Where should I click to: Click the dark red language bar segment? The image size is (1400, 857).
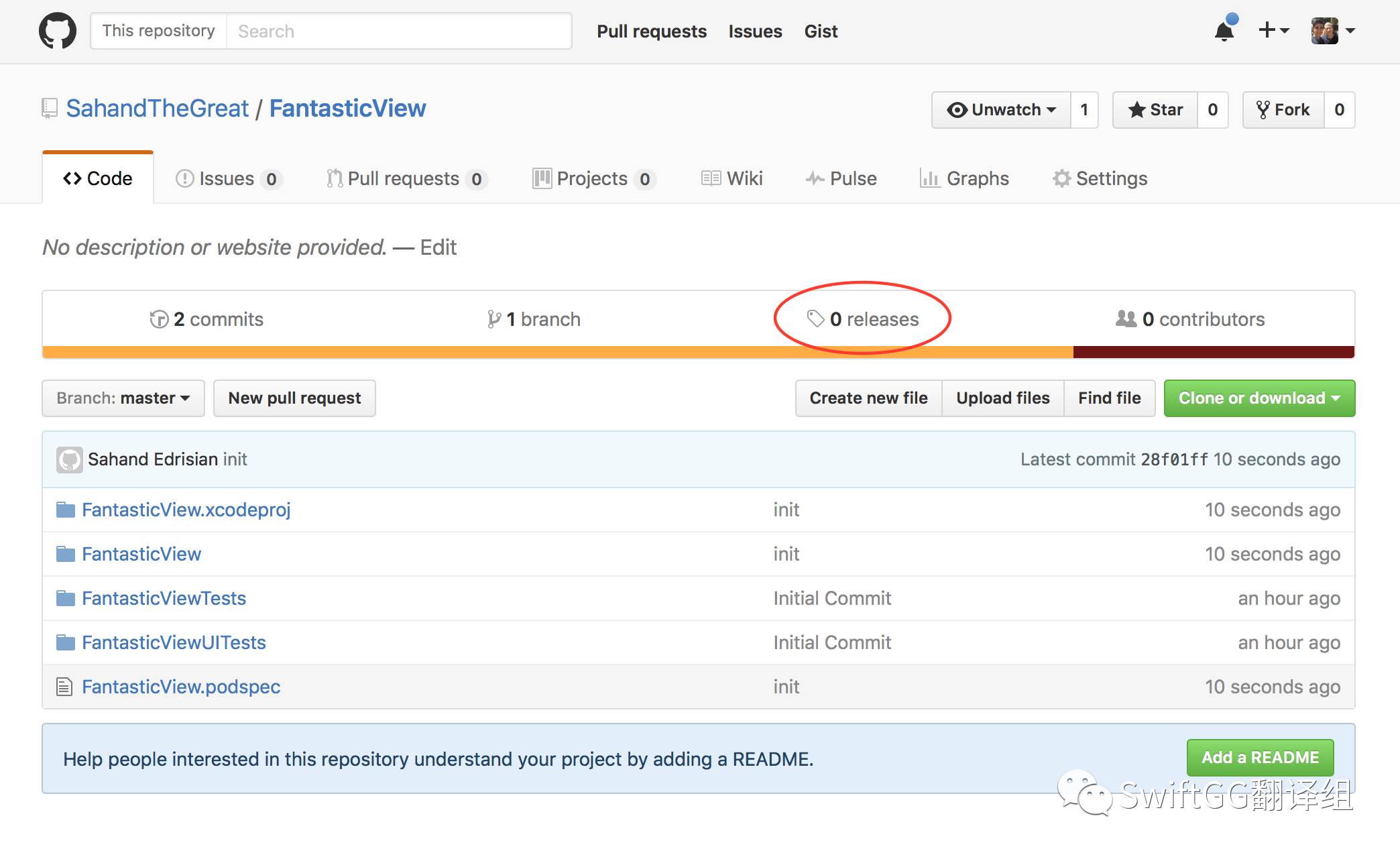click(x=1214, y=352)
